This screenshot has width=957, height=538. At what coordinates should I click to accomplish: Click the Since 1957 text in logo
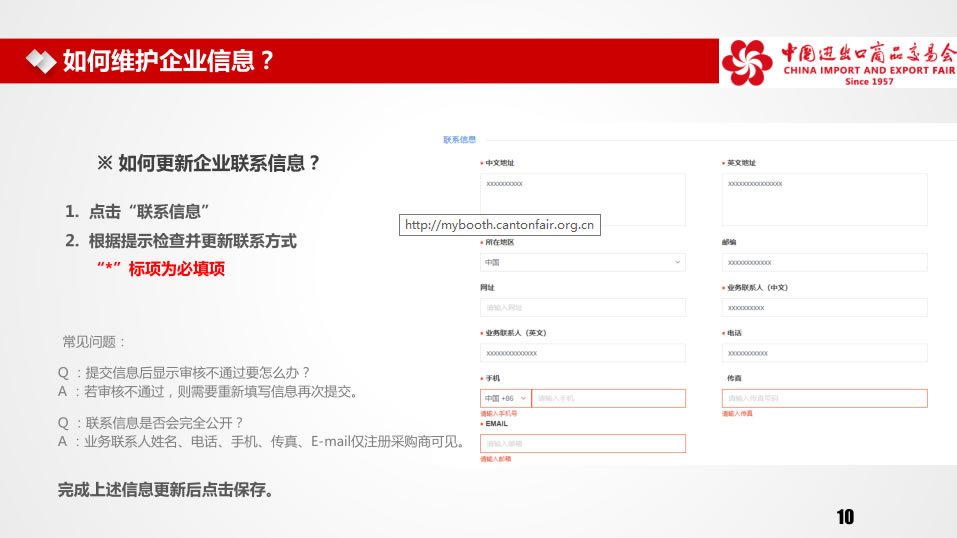(869, 81)
